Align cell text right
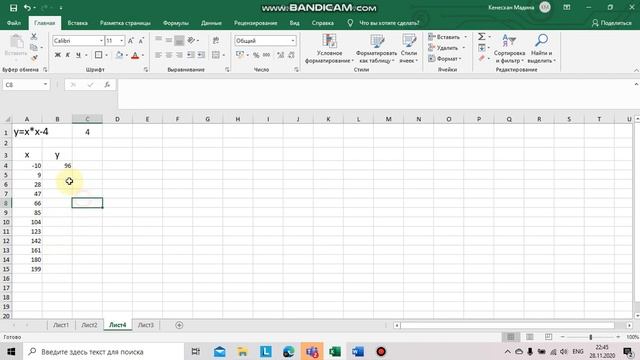This screenshot has height=360, width=640. (179, 55)
